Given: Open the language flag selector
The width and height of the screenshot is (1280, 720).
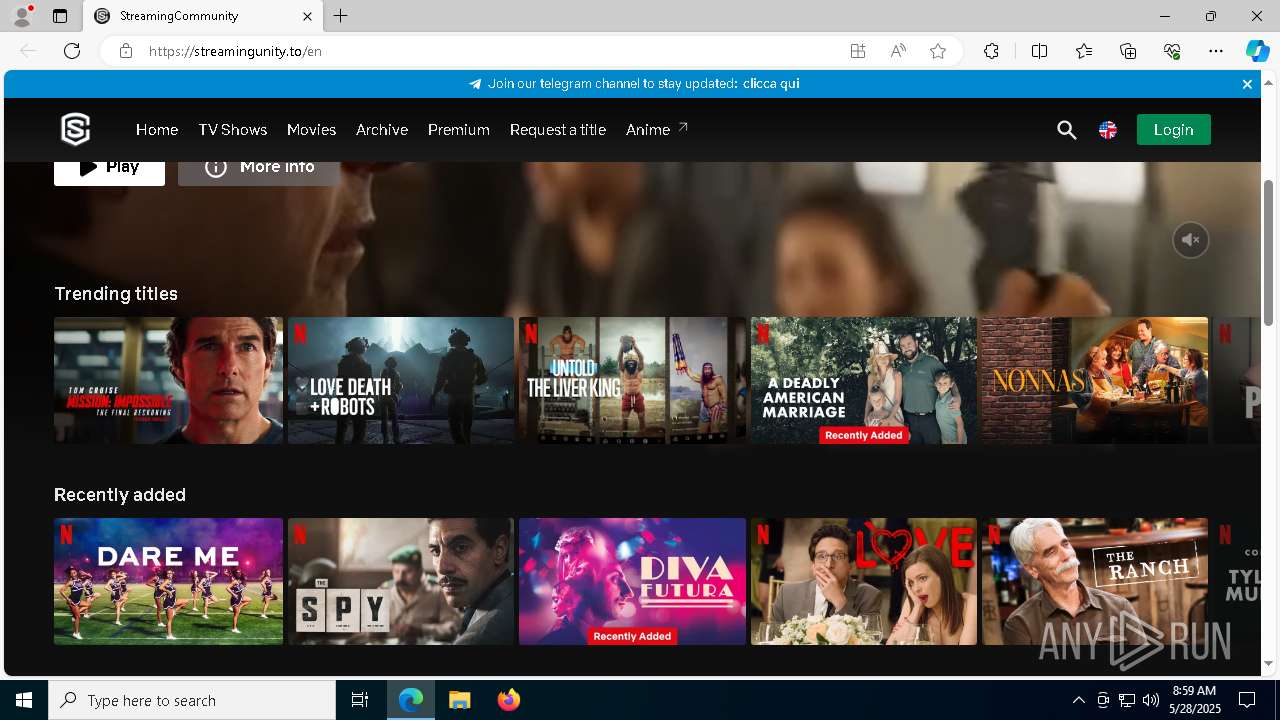Looking at the screenshot, I should click(1108, 130).
